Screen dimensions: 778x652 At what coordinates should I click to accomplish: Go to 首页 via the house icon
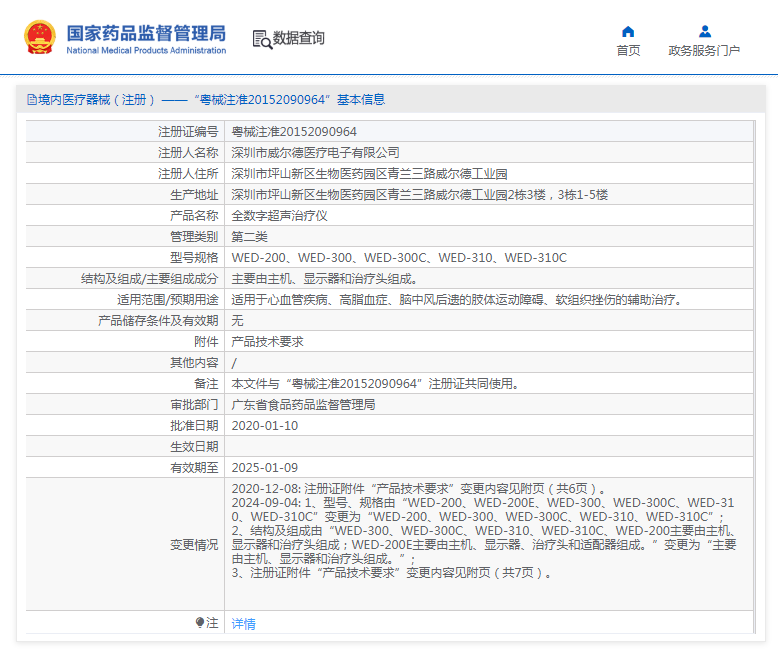[628, 32]
